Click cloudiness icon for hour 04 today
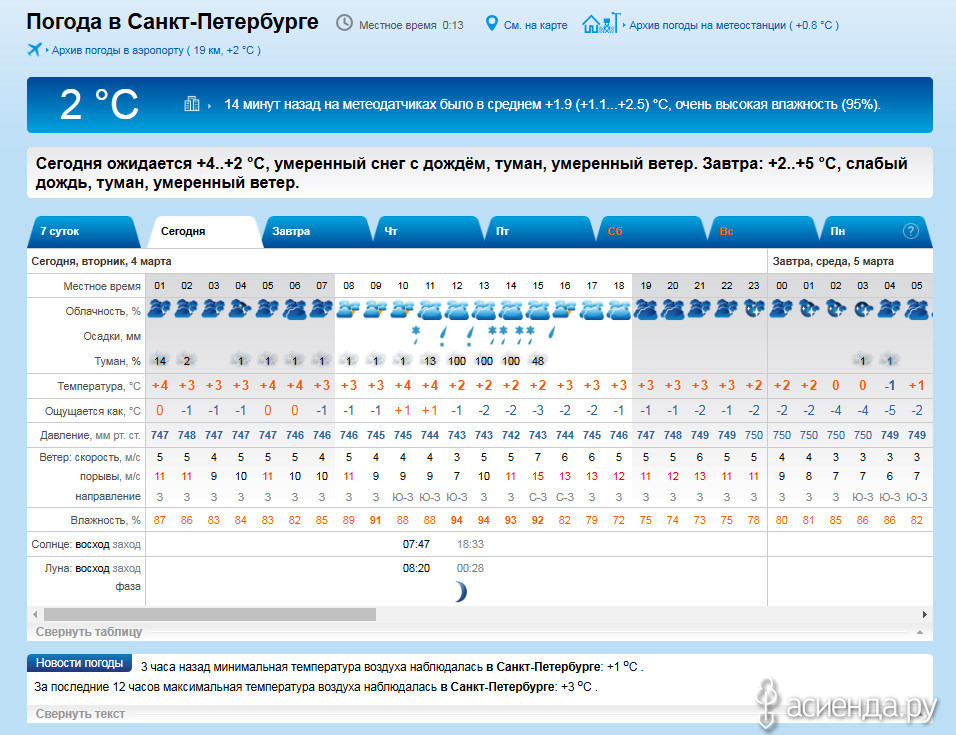This screenshot has height=735, width=956. coord(240,310)
